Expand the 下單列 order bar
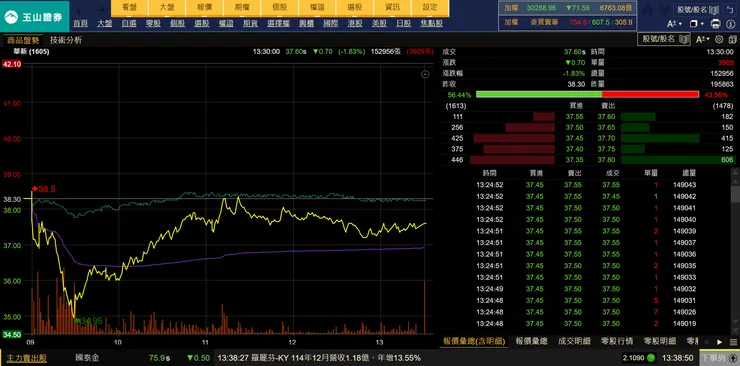The image size is (740, 366). pos(719,358)
